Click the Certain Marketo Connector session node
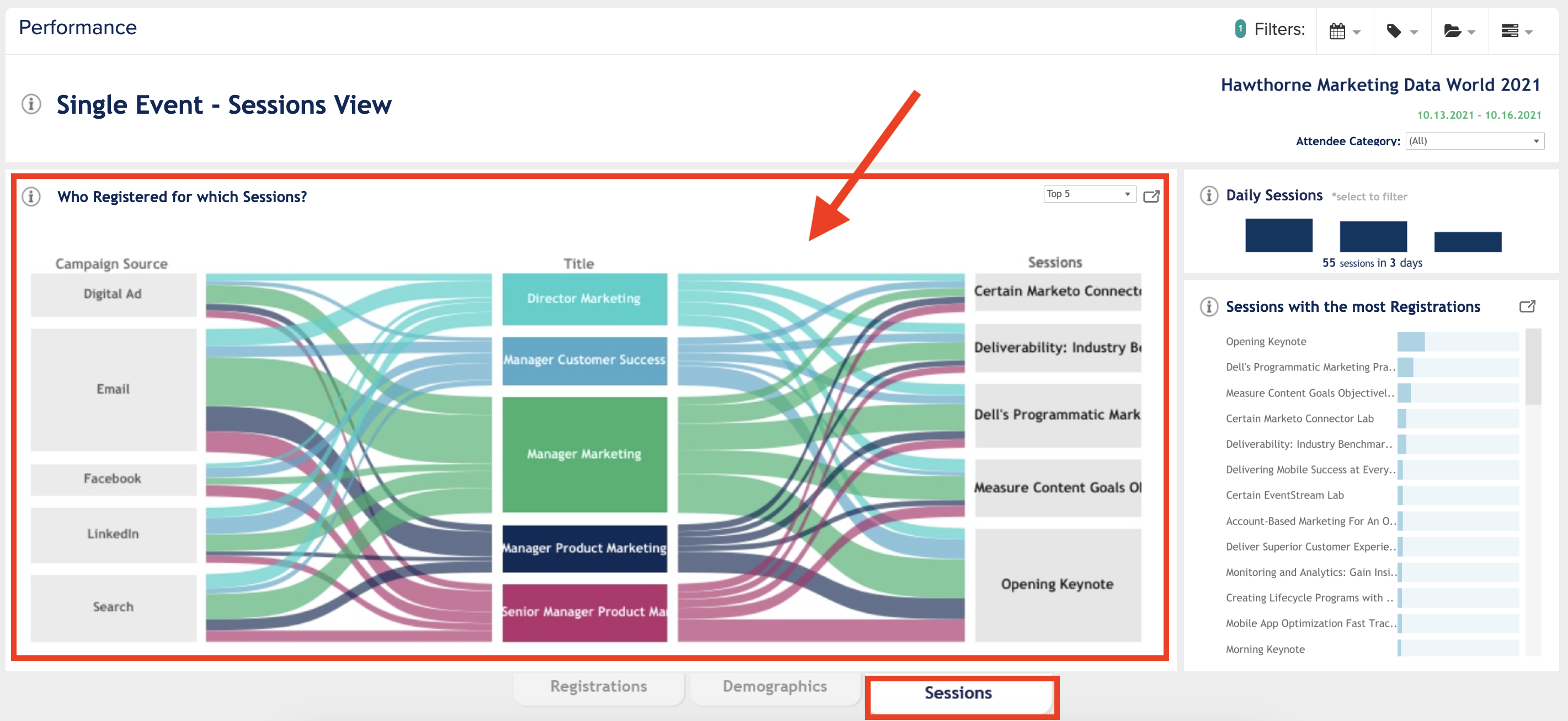This screenshot has height=721, width=1568. pos(1058,291)
